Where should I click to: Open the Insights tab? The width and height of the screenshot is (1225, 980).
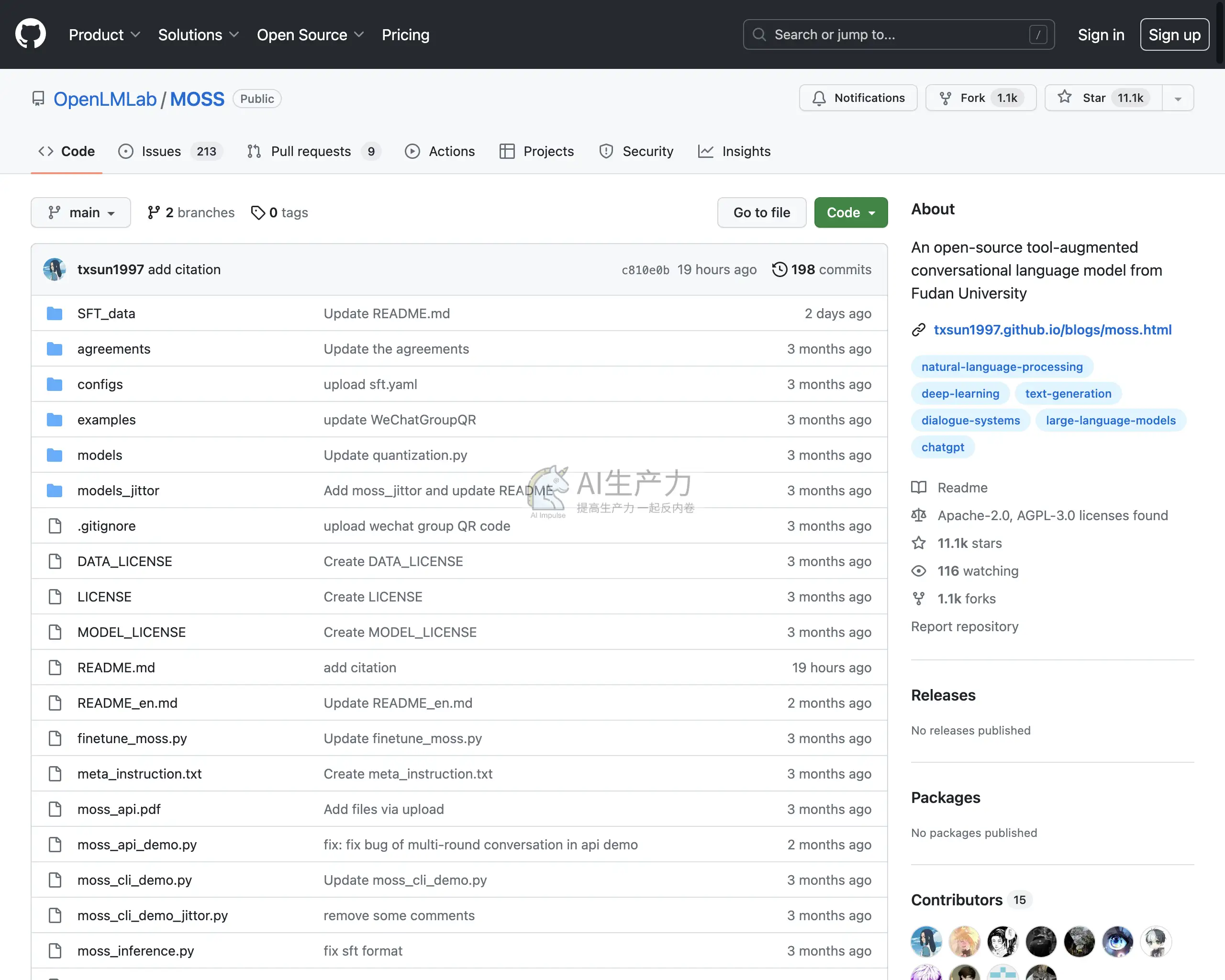coord(734,151)
